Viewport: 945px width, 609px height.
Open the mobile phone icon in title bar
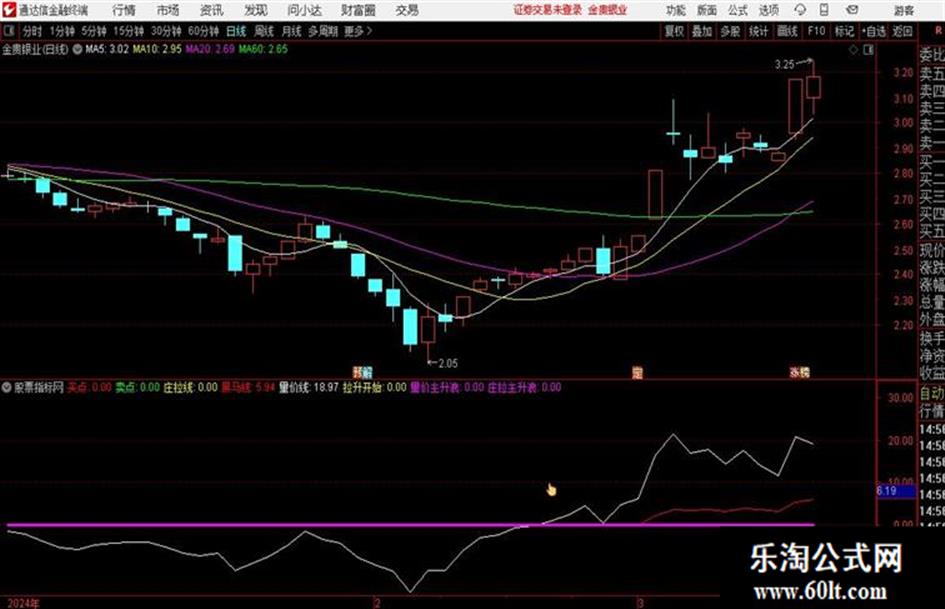click(824, 10)
